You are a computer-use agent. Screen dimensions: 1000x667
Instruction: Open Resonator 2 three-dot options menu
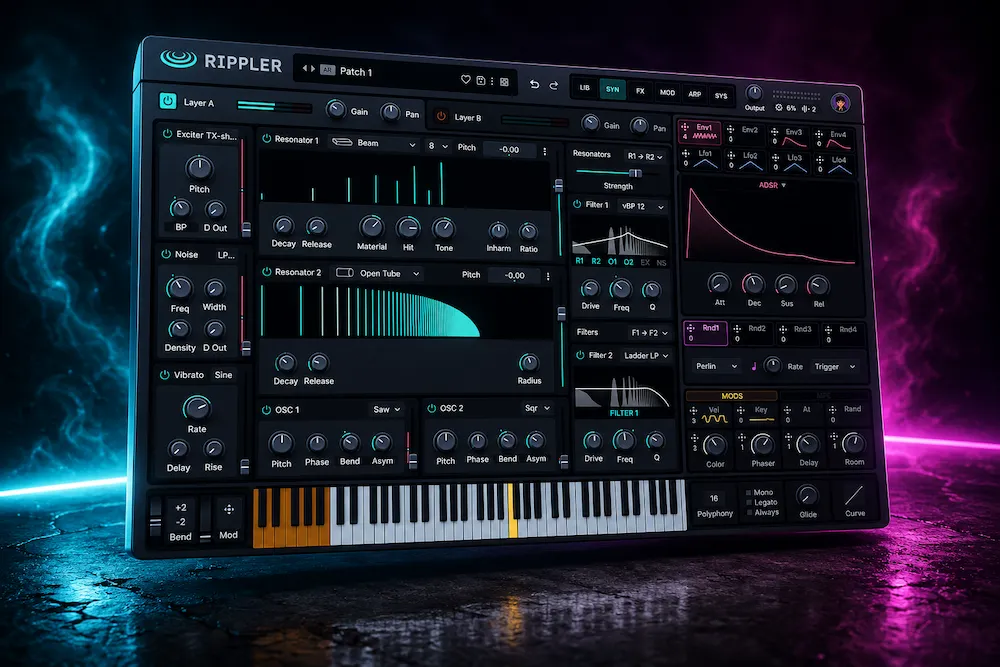(548, 276)
